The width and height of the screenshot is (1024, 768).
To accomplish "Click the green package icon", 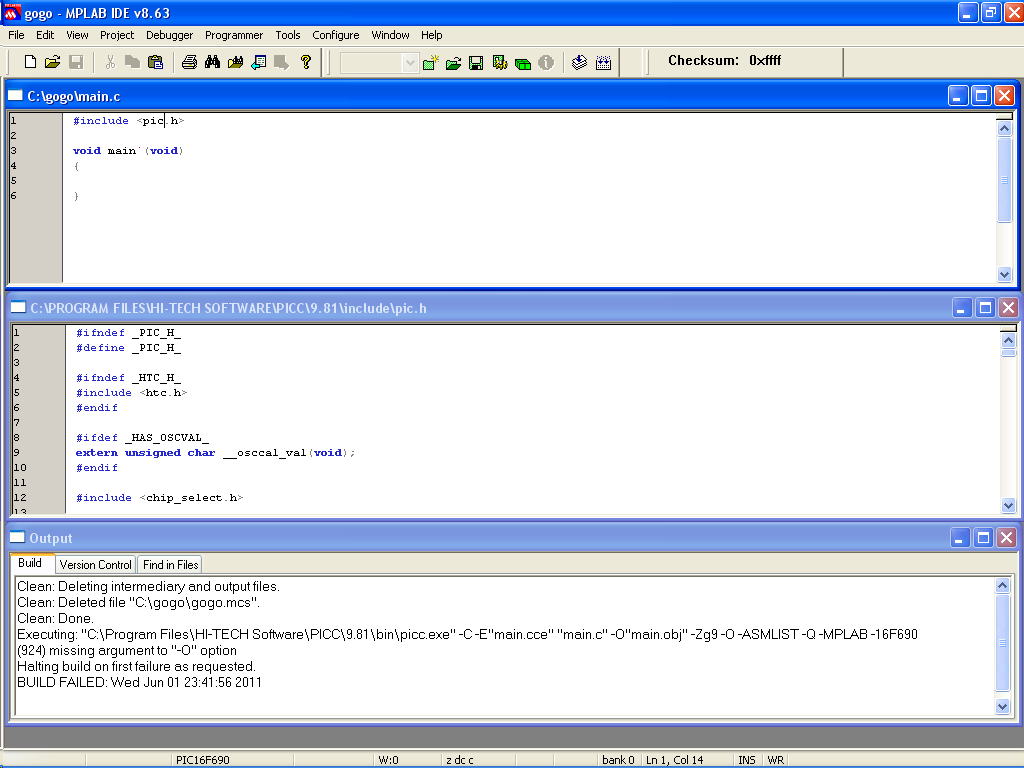I will click(522, 63).
